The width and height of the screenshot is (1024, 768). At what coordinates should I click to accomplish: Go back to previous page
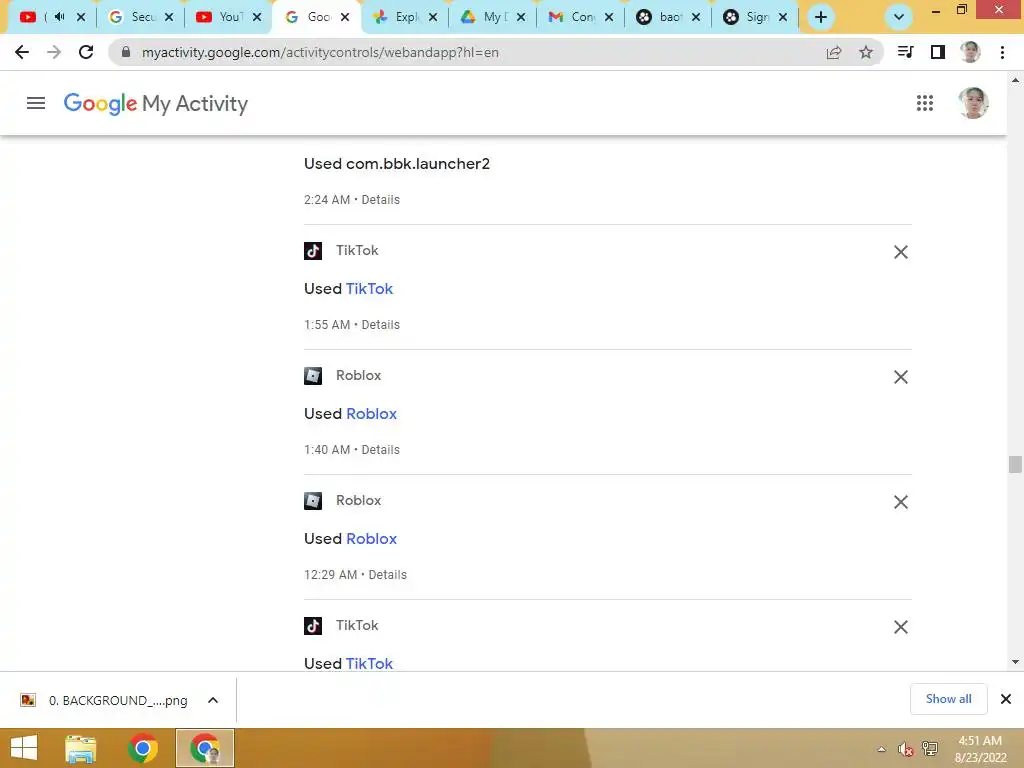point(22,52)
